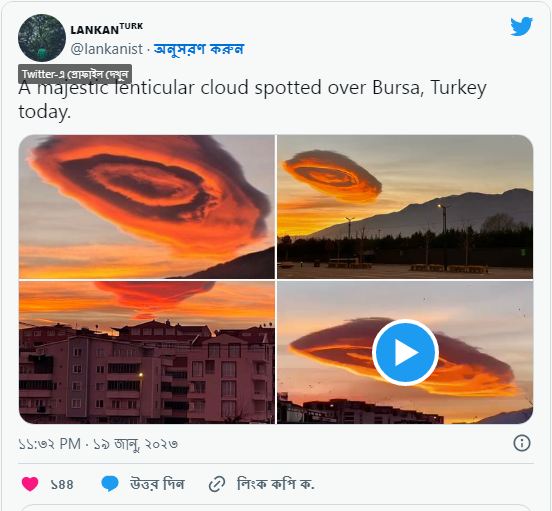Click the 'Twitter-এ প্রোফাইল দেখুন' tooltip

[x=75, y=74]
